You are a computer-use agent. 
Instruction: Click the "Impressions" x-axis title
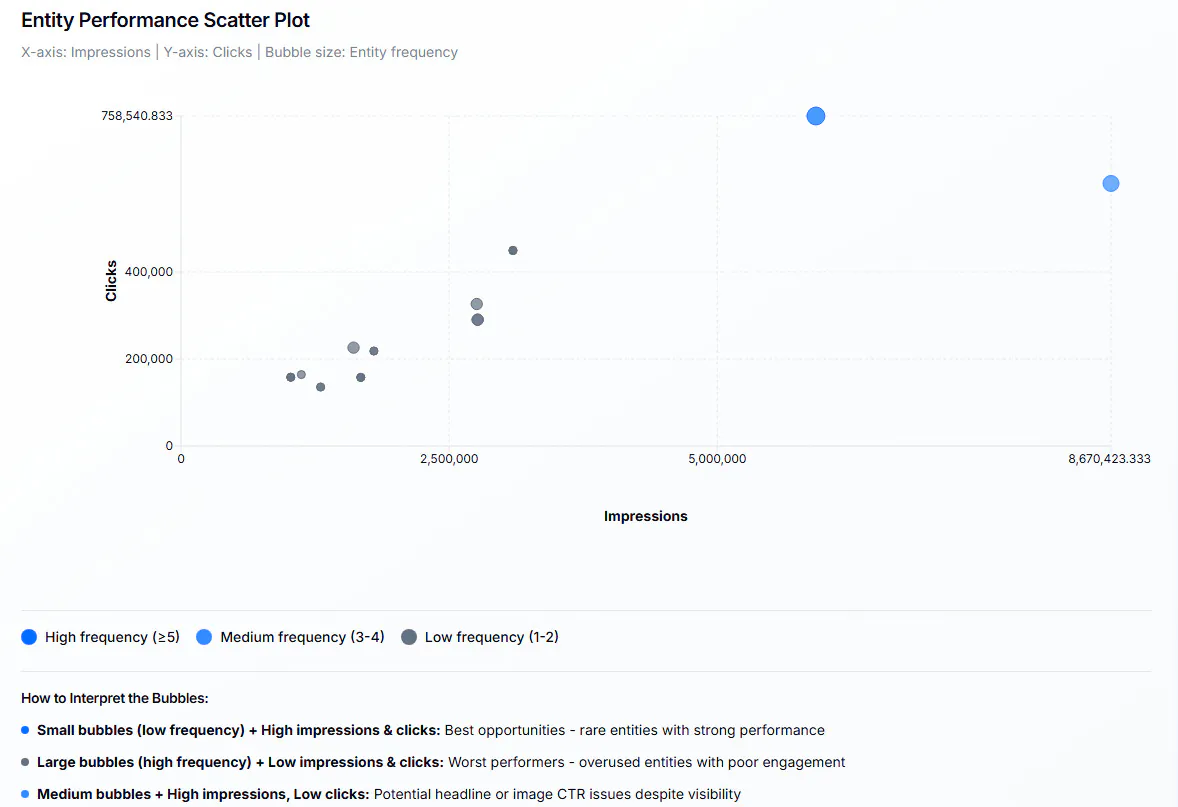[x=646, y=517]
